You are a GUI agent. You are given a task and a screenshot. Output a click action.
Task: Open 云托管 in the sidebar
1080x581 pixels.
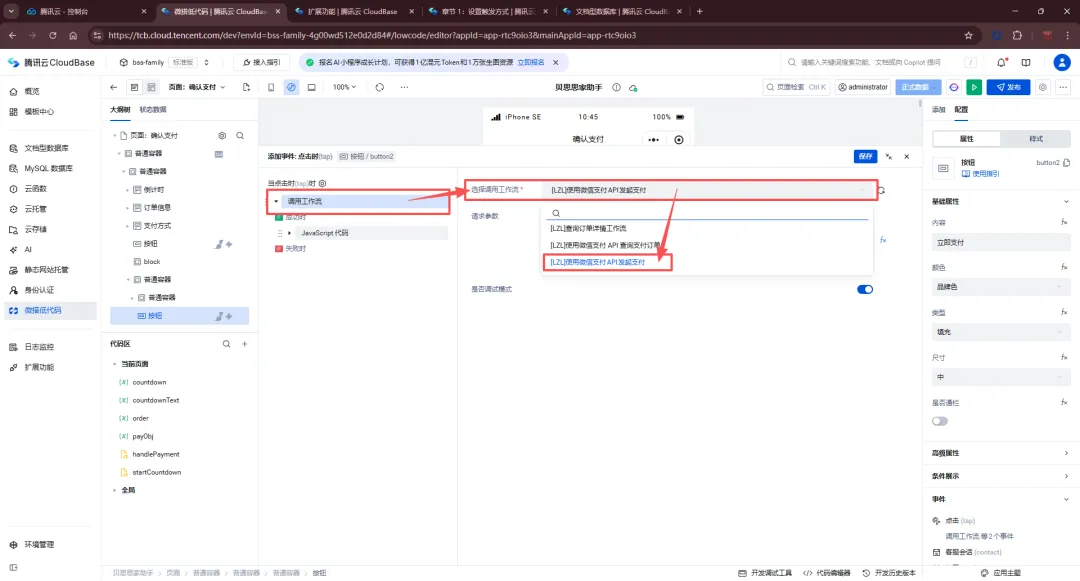pyautogui.click(x=35, y=209)
